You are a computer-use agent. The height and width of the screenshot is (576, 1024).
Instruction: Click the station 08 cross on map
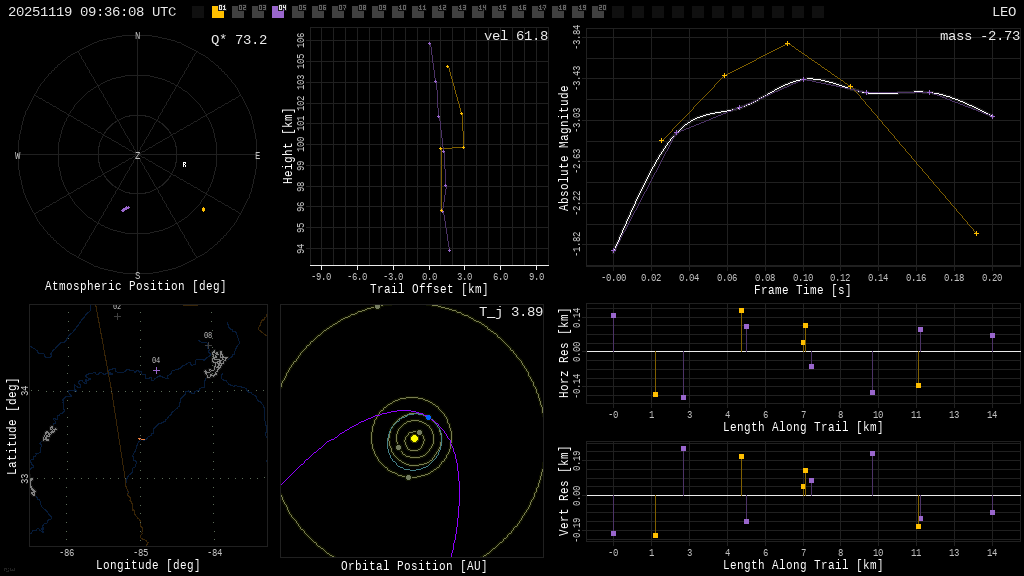(208, 345)
